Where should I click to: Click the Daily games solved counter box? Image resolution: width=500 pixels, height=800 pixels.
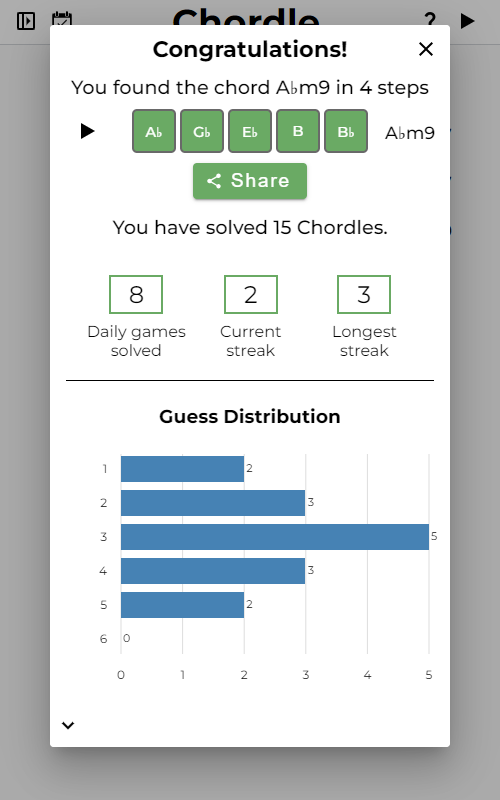click(136, 294)
